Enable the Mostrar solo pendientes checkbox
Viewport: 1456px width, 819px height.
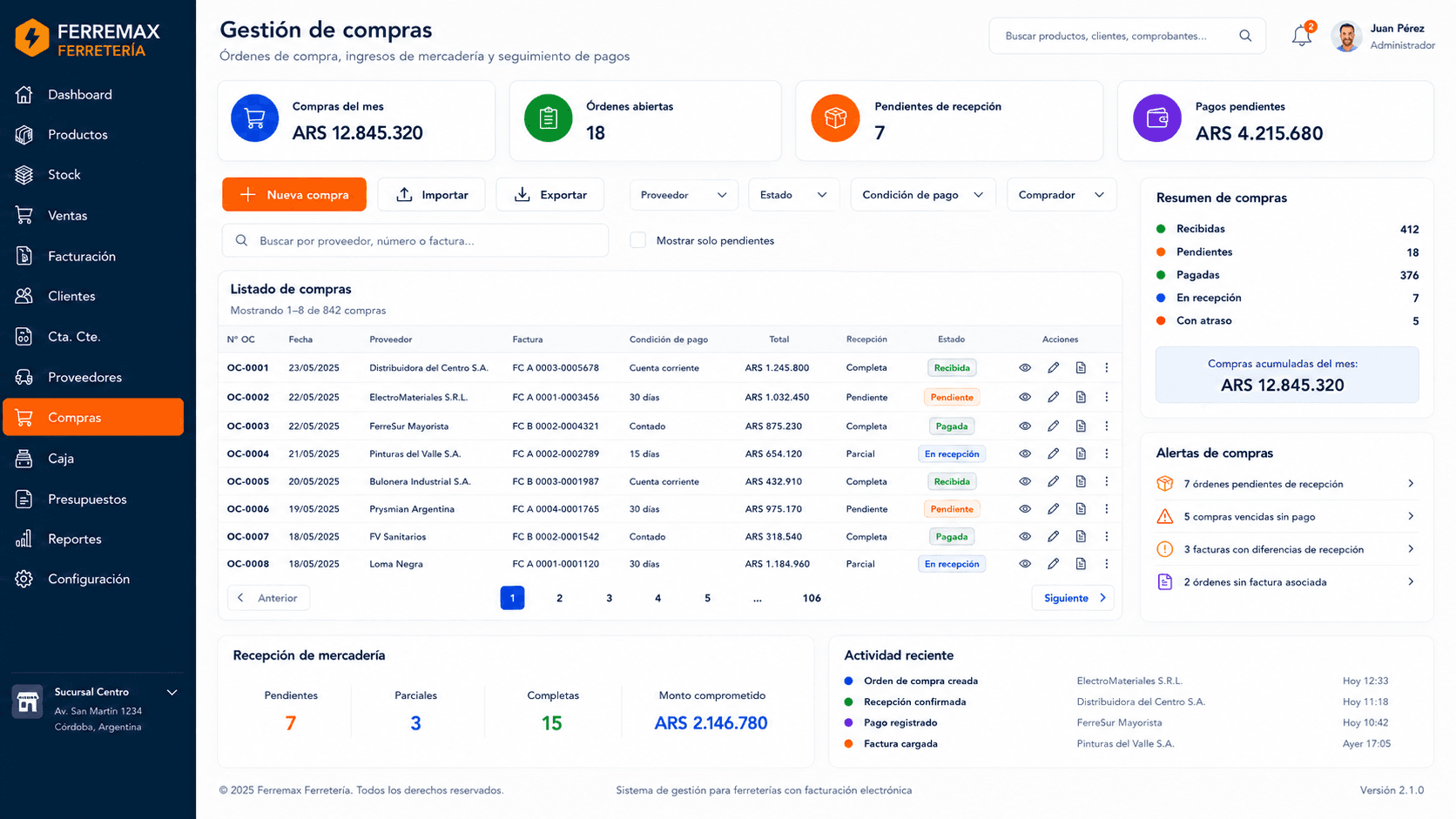click(x=638, y=240)
